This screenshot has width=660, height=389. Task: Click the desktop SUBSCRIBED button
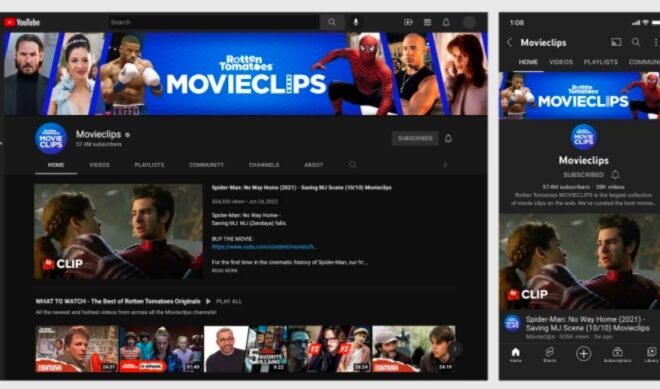click(415, 138)
